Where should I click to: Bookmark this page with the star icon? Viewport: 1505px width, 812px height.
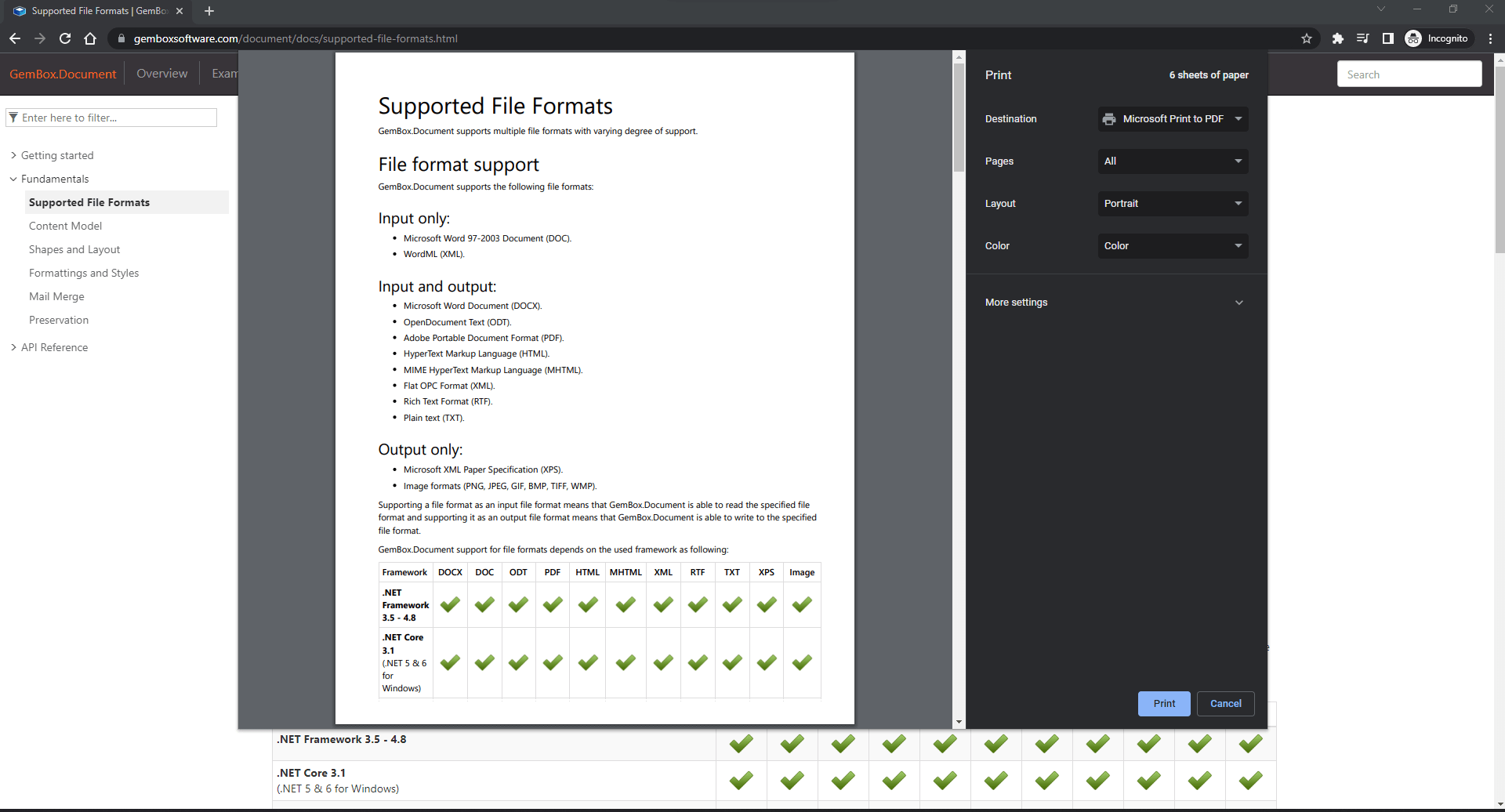point(1306,38)
